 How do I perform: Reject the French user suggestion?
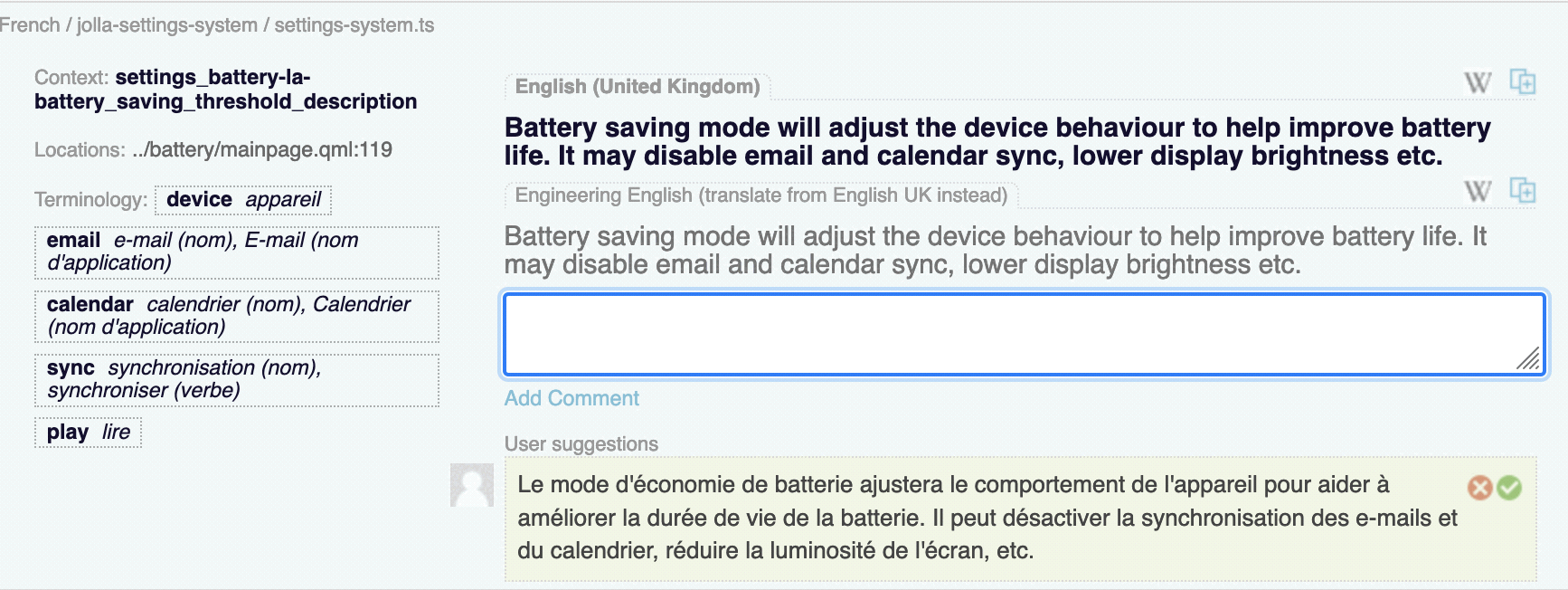pos(1480,488)
